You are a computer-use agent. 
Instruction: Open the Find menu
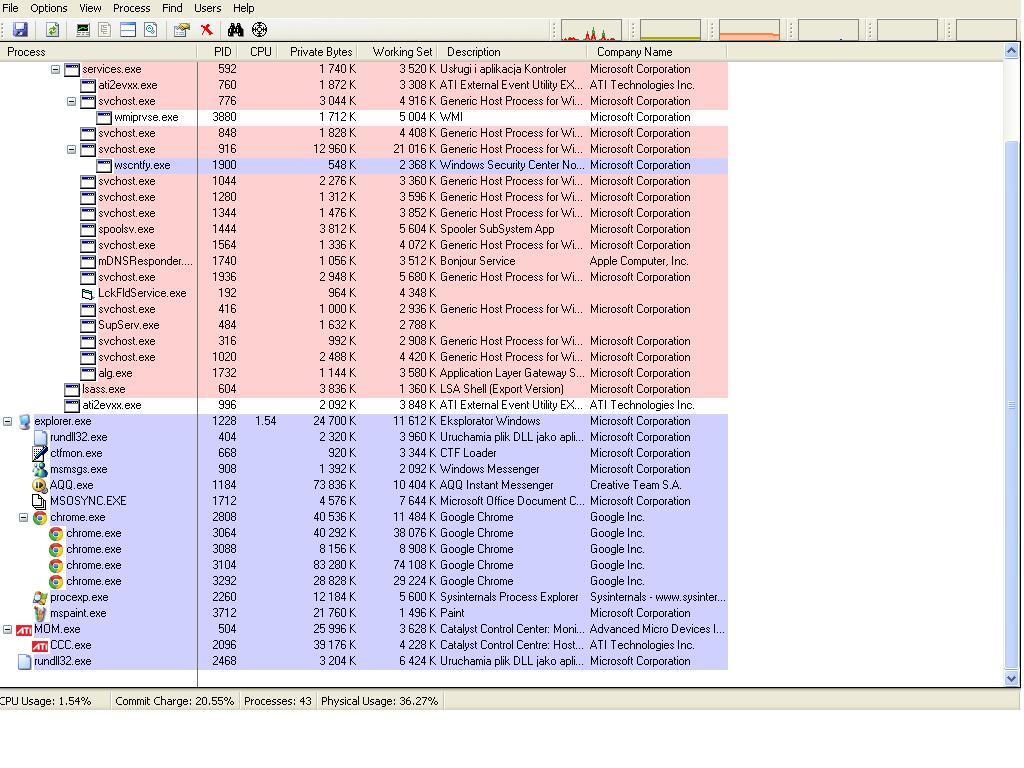[x=172, y=8]
